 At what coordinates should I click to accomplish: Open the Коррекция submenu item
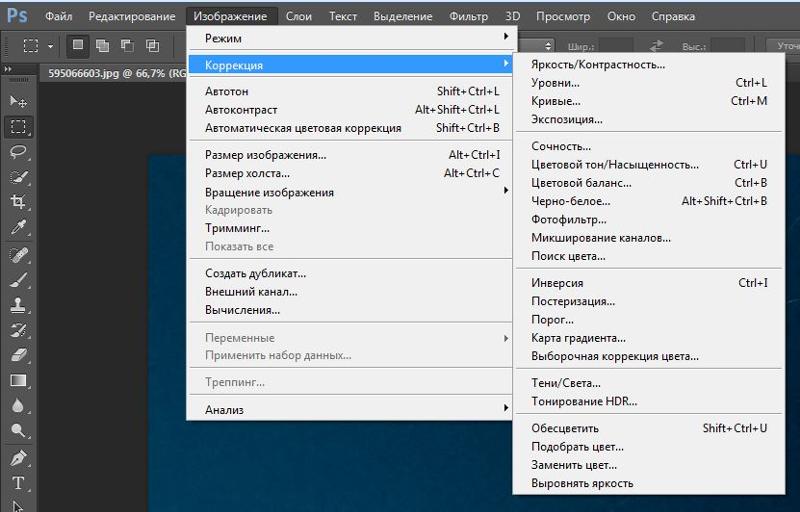pyautogui.click(x=350, y=65)
